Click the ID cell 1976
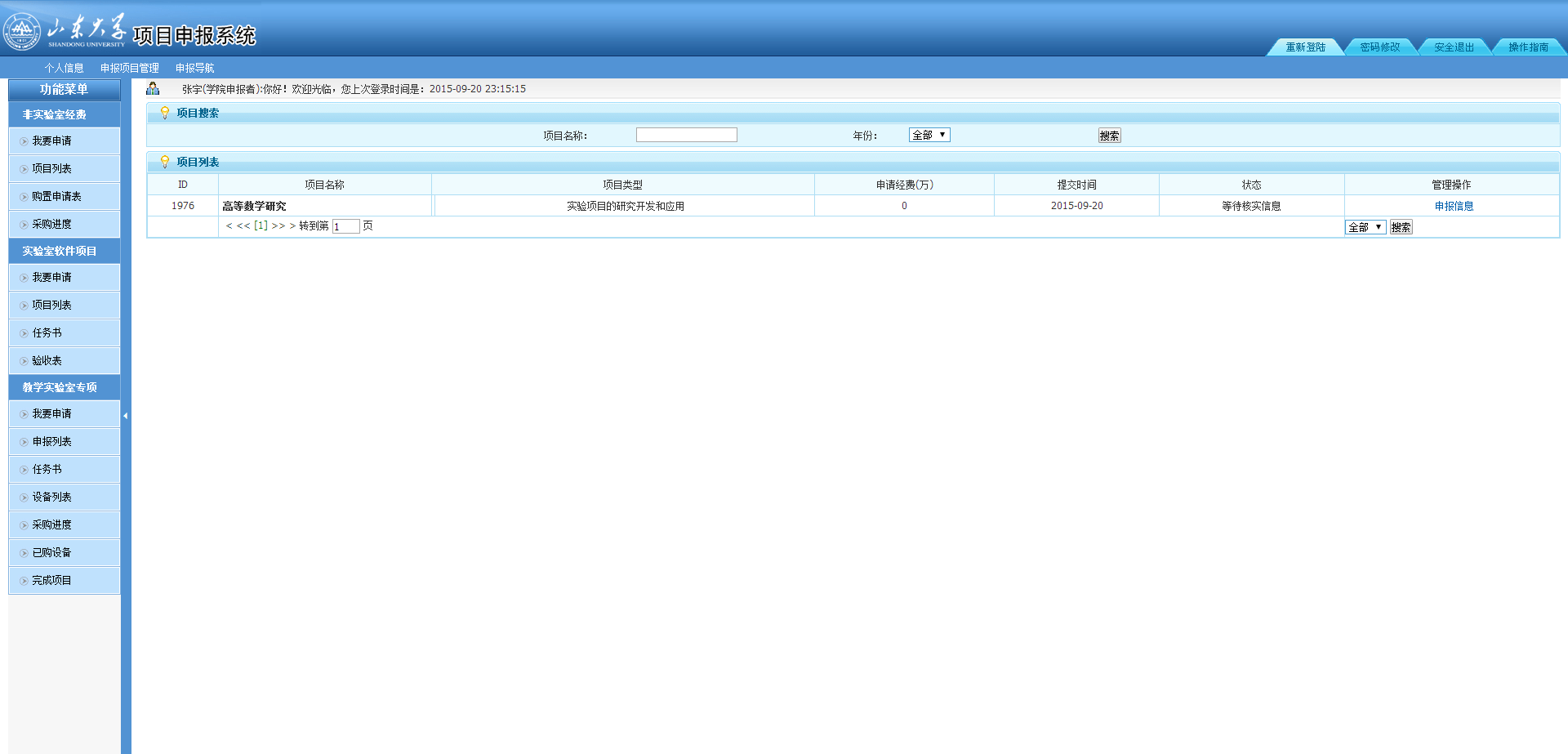Screen dimensions: 1568x754 (x=183, y=206)
